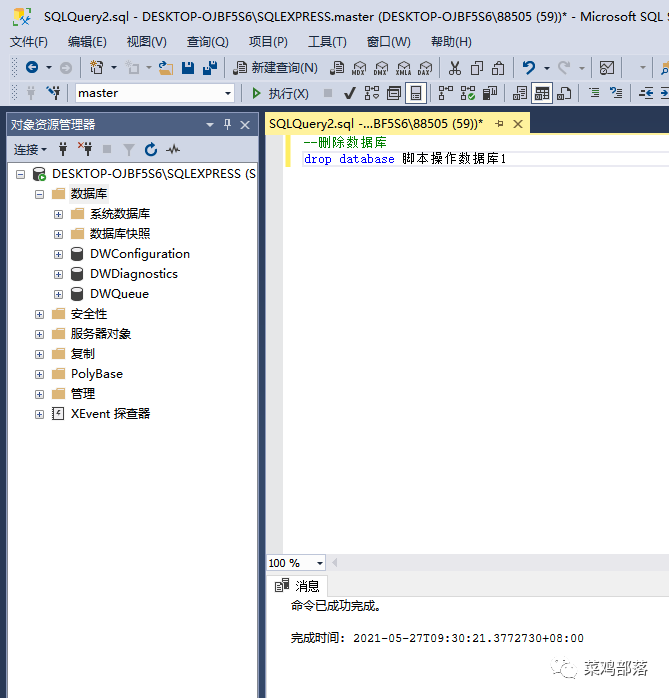The image size is (669, 698).
Task: Open the 视图(V) menu
Action: (x=147, y=42)
